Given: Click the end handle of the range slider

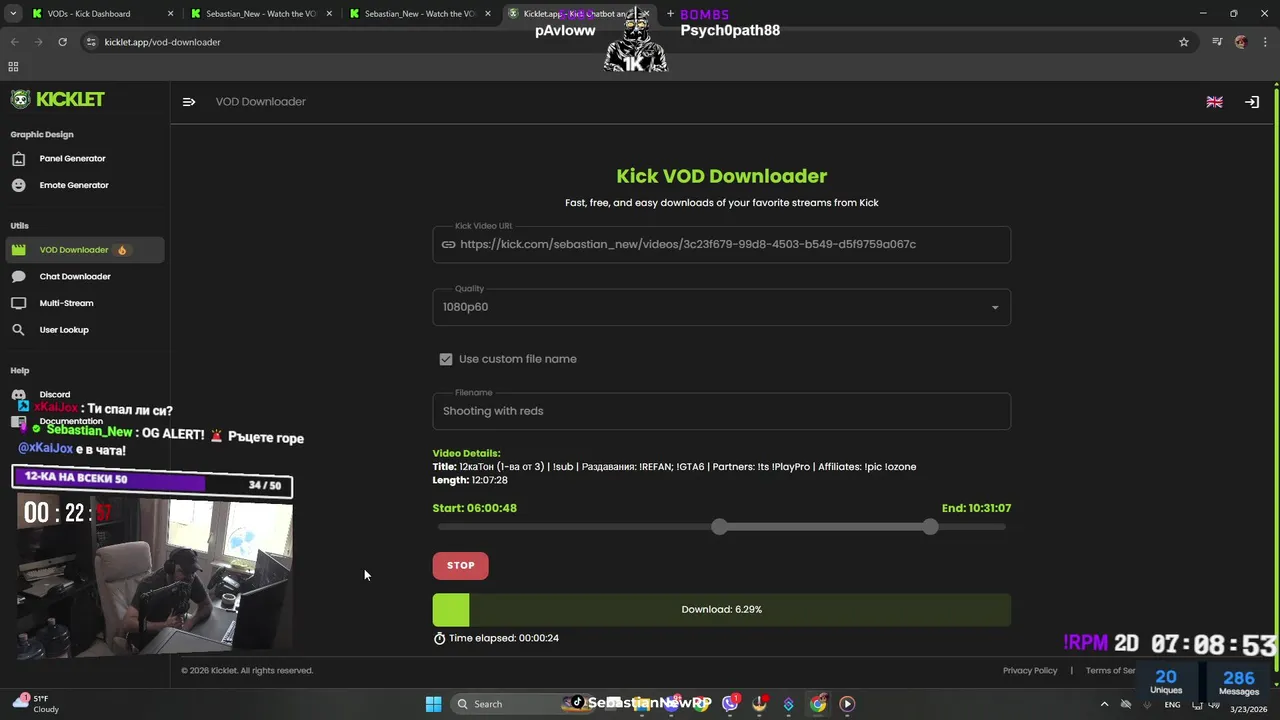Looking at the screenshot, I should 931,527.
